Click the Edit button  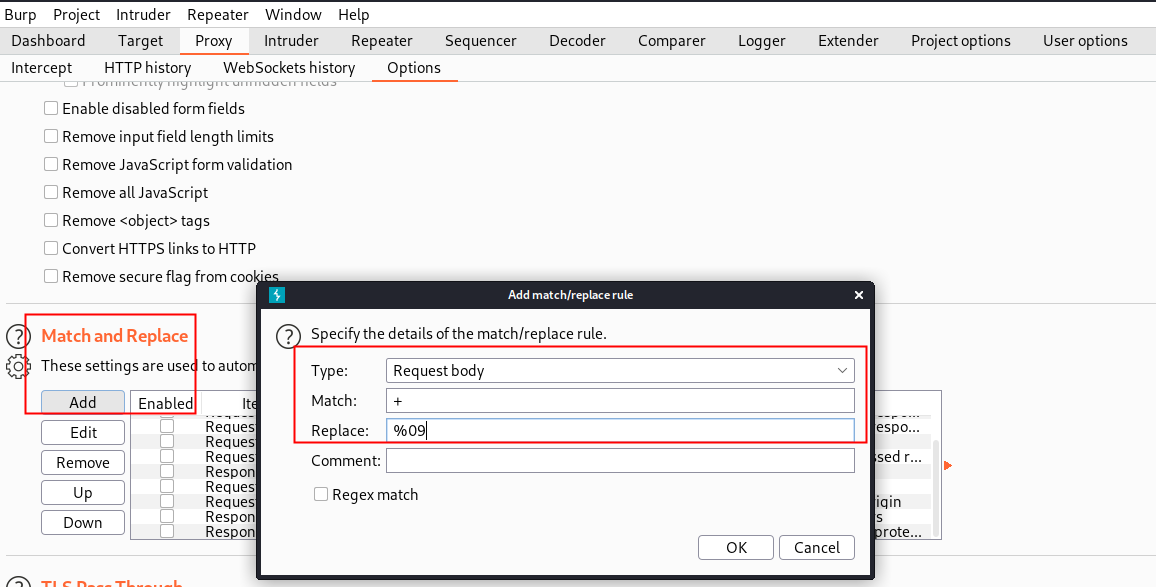coord(83,433)
